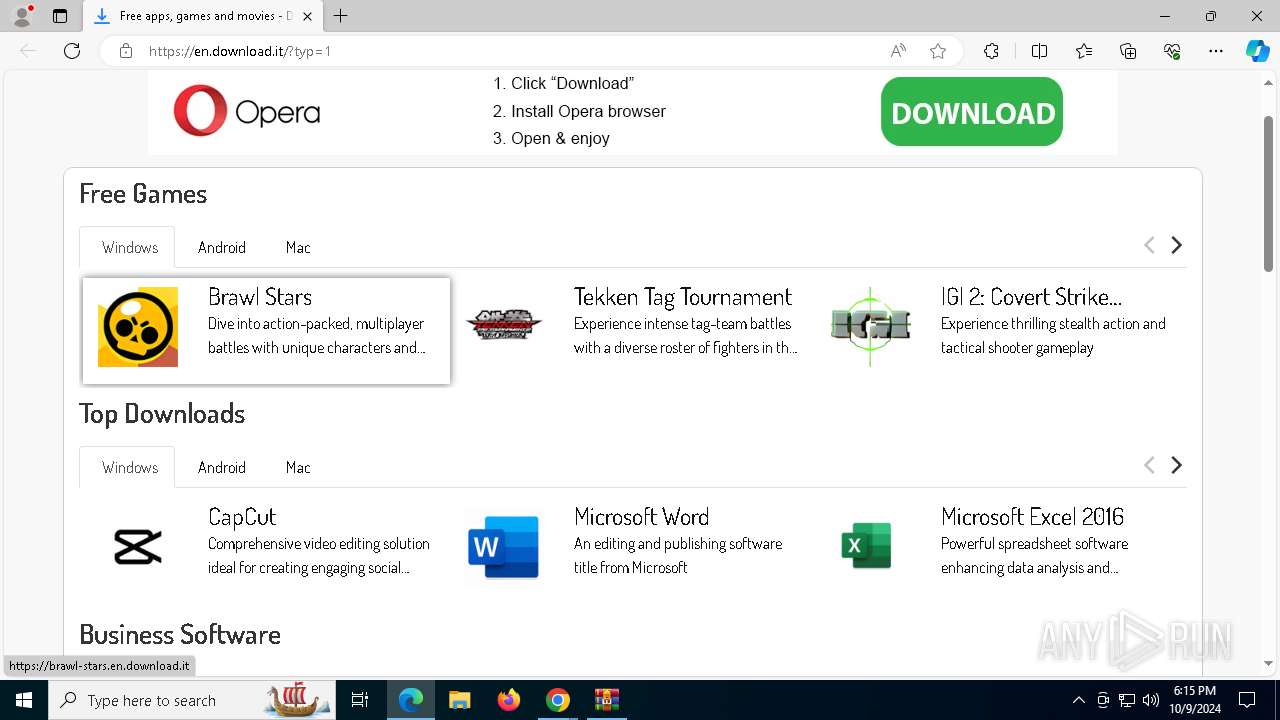Open the Microsoft Word icon
This screenshot has width=1280, height=720.
(504, 547)
